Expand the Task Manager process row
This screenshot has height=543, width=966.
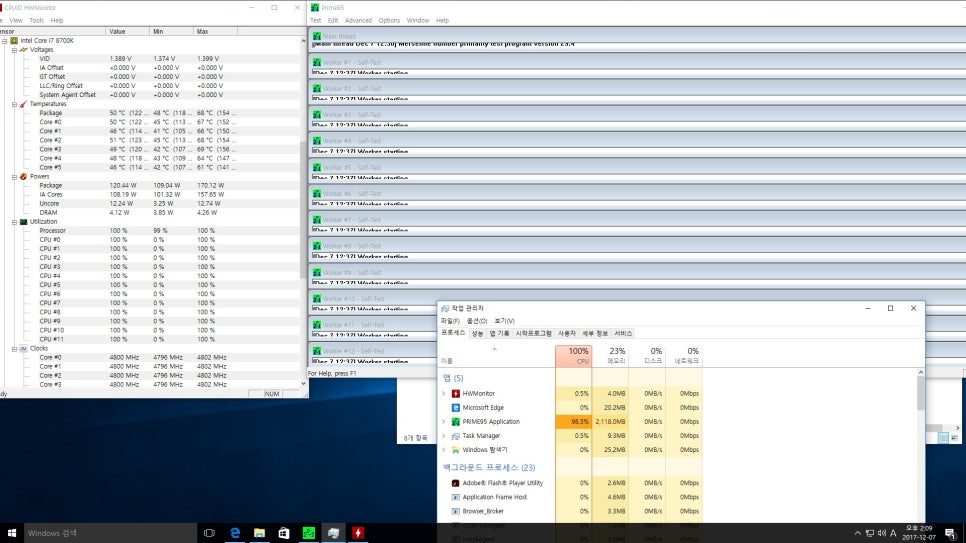444,436
